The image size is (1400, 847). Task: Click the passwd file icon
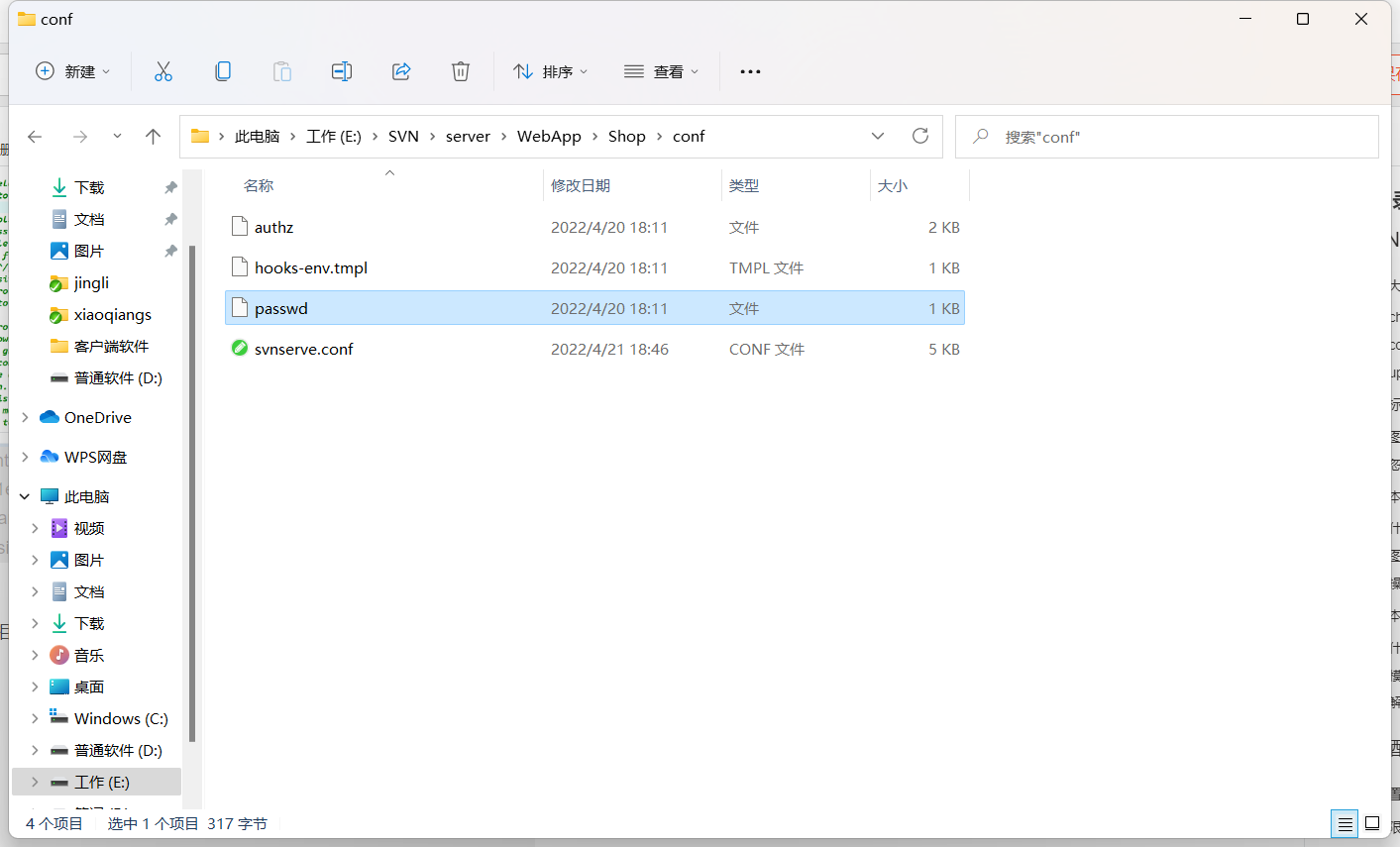(239, 308)
